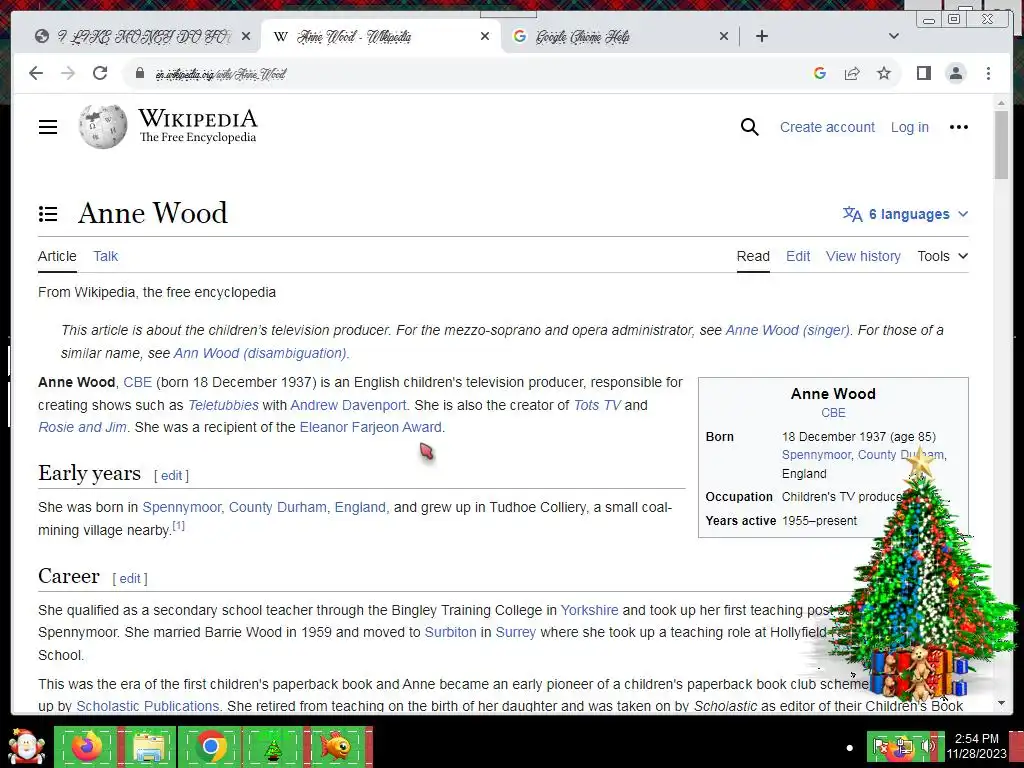Open Christmas tree app on taskbar

pyautogui.click(x=272, y=747)
